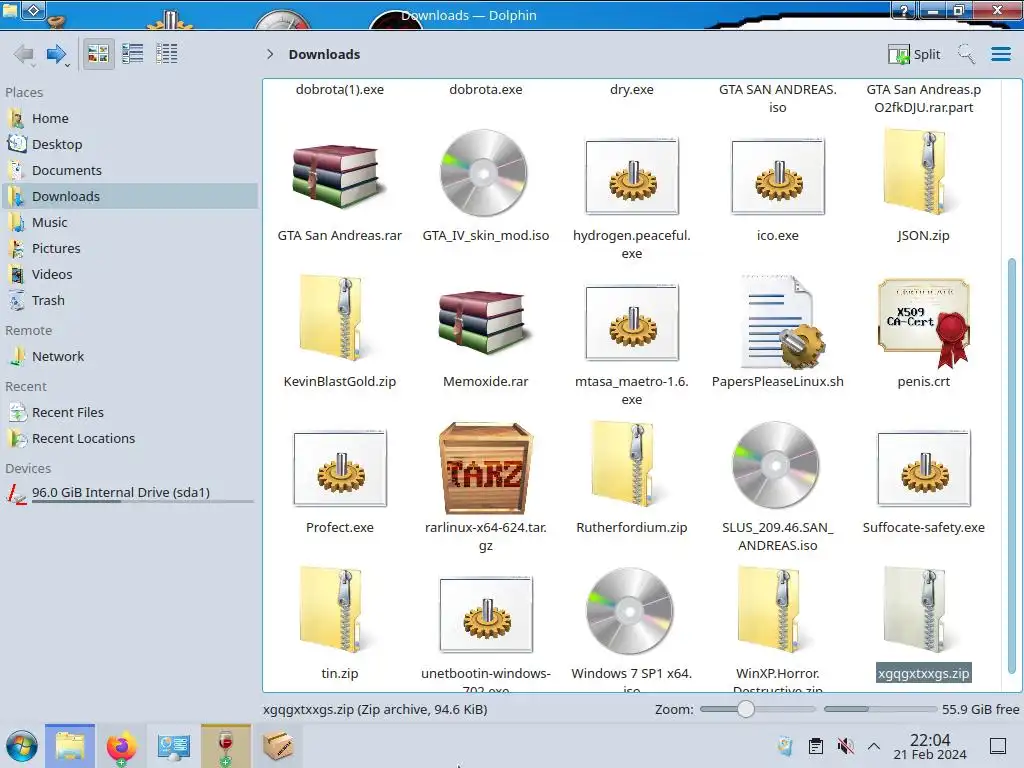The image size is (1024, 768).
Task: Open Videos in Places
Action: coord(129,275)
